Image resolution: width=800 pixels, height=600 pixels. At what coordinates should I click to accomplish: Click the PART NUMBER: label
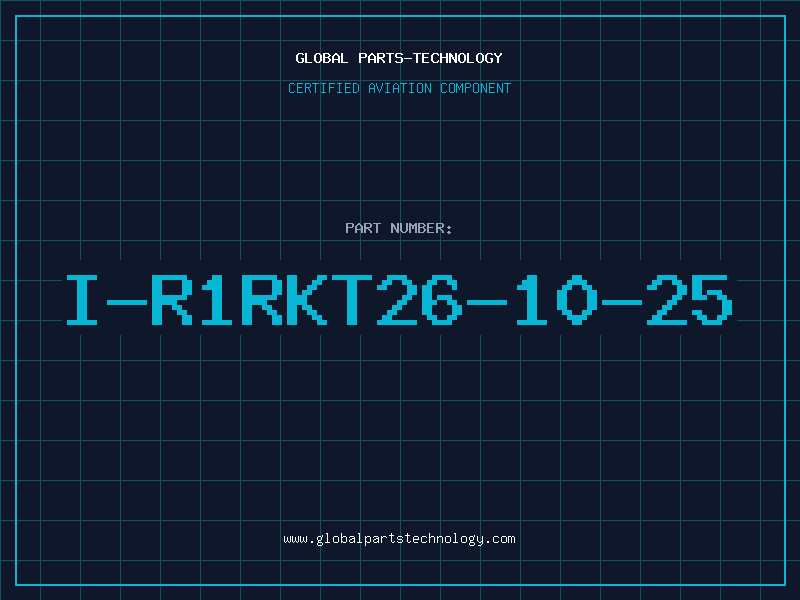pyautogui.click(x=399, y=228)
